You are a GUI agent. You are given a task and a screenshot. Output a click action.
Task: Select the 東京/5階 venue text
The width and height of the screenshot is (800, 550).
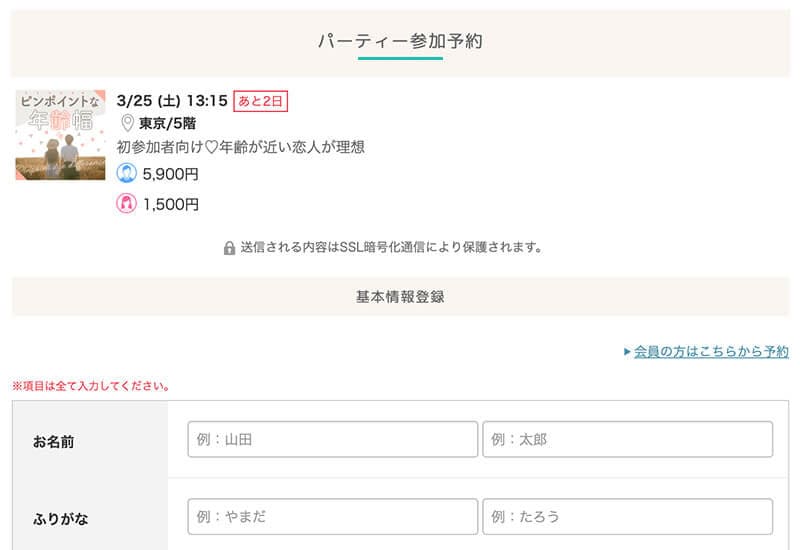pyautogui.click(x=167, y=124)
